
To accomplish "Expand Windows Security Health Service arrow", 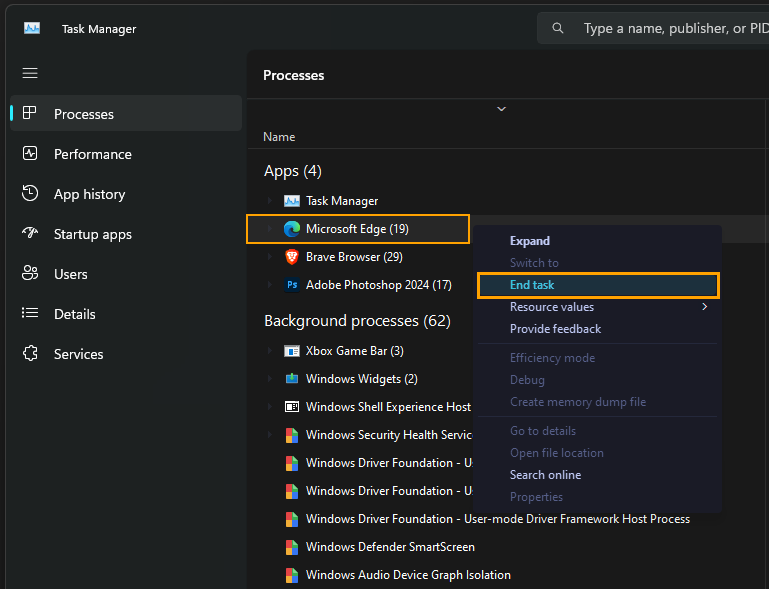I will [269, 435].
